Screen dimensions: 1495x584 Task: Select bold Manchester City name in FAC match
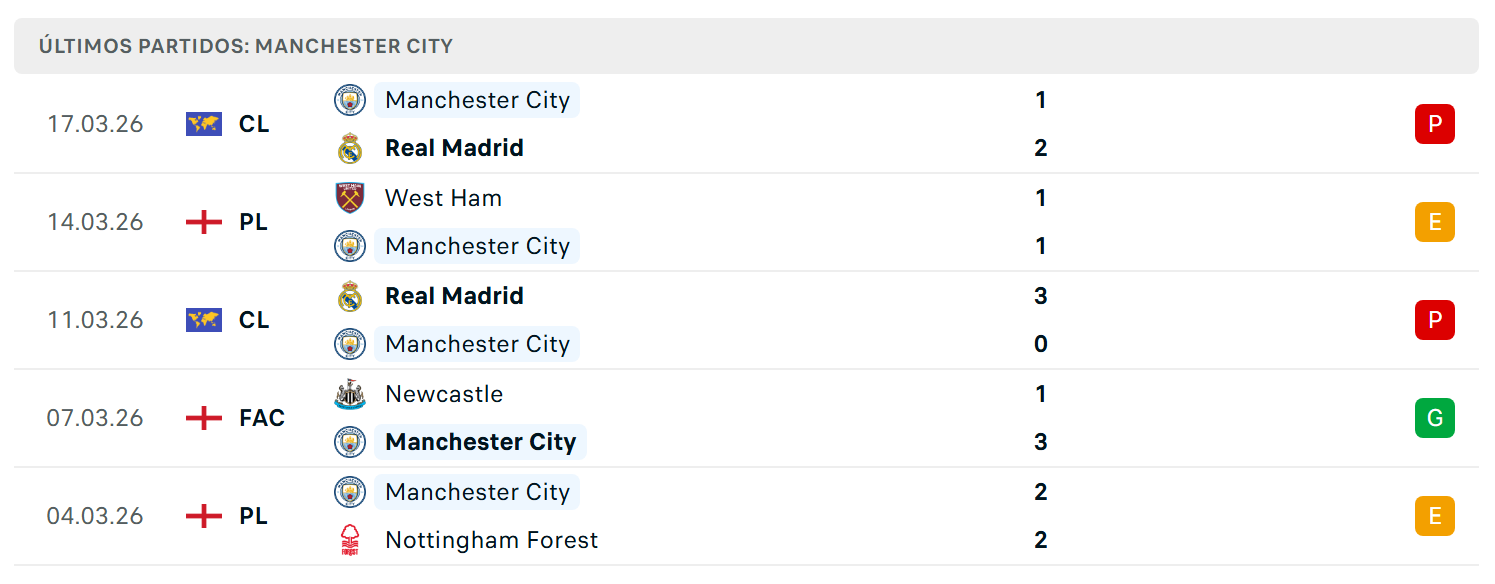point(480,442)
